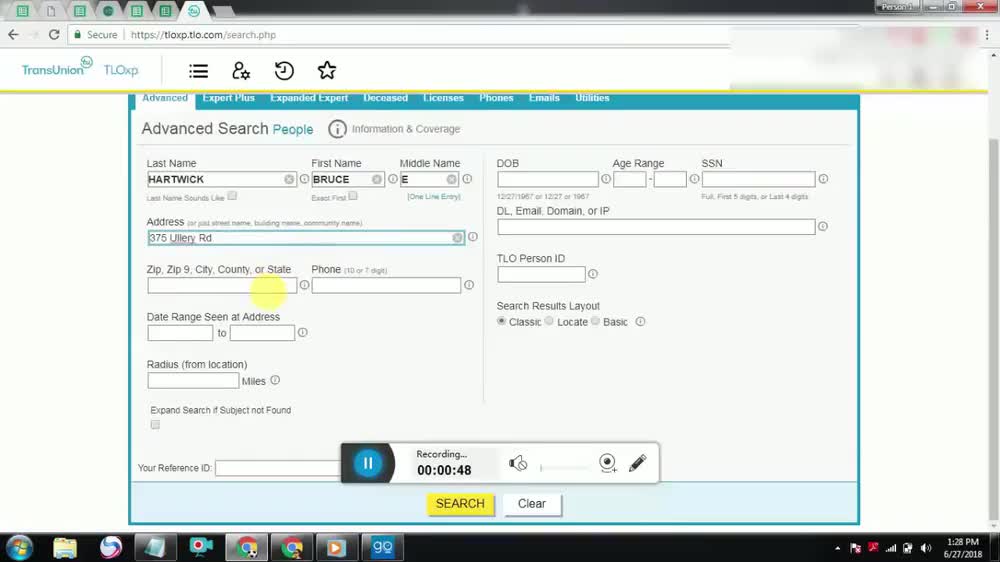The height and width of the screenshot is (562, 1000).
Task: Show info for TLO Person ID
Action: (592, 274)
